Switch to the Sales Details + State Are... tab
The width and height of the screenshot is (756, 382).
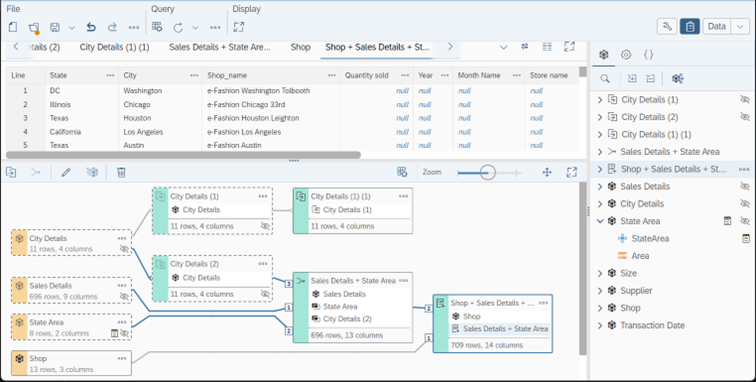(x=220, y=47)
